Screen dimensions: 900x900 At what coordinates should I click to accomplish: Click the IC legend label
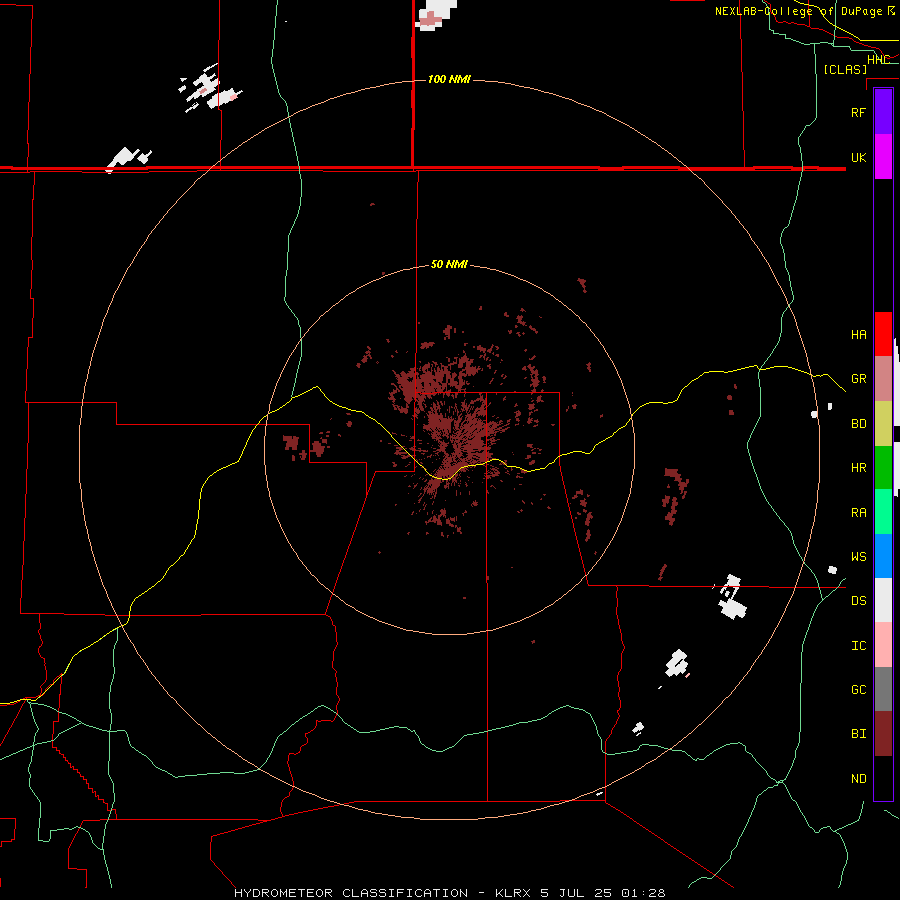pos(858,646)
